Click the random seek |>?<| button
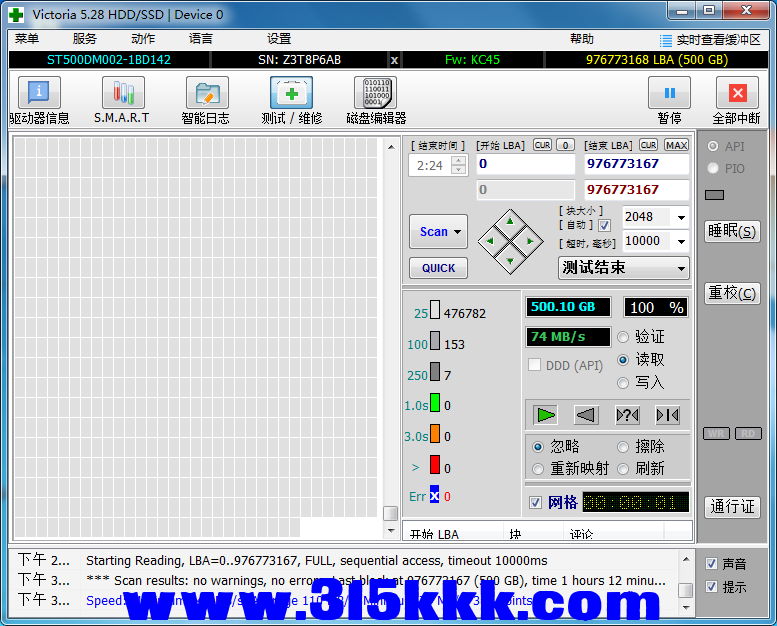This screenshot has height=626, width=777. click(x=627, y=415)
